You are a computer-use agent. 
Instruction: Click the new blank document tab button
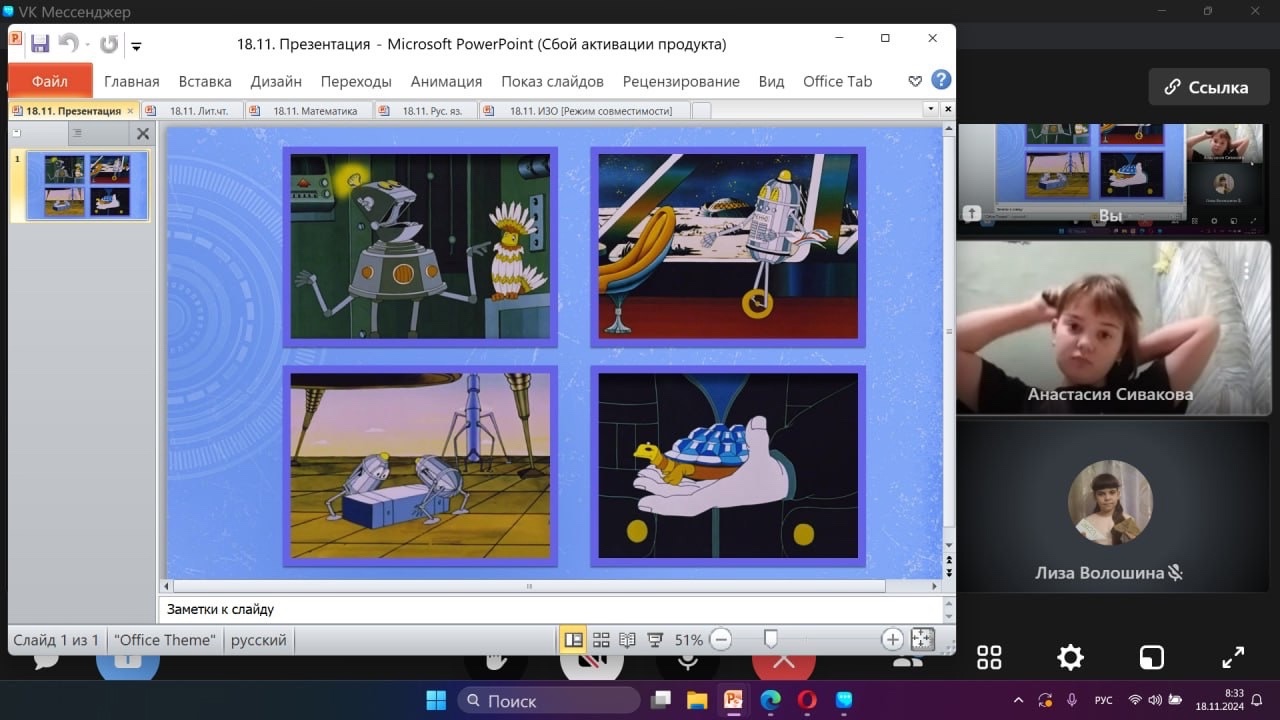[x=702, y=110]
